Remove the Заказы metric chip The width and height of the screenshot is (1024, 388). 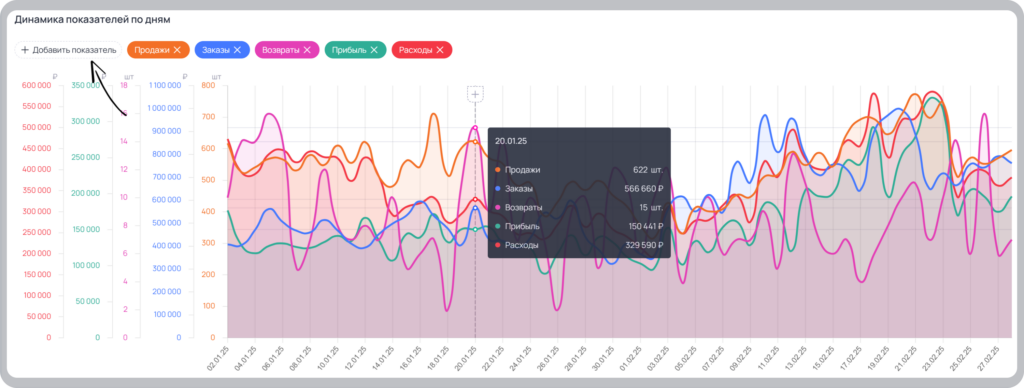tap(238, 50)
